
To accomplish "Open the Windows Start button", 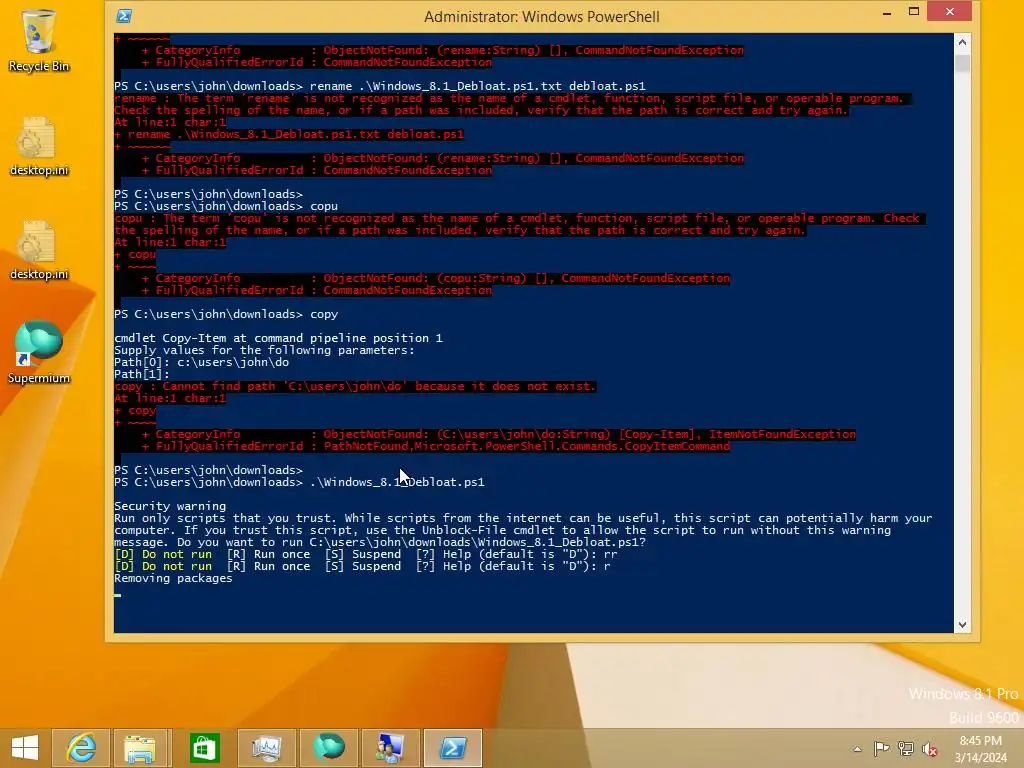I will [x=25, y=748].
